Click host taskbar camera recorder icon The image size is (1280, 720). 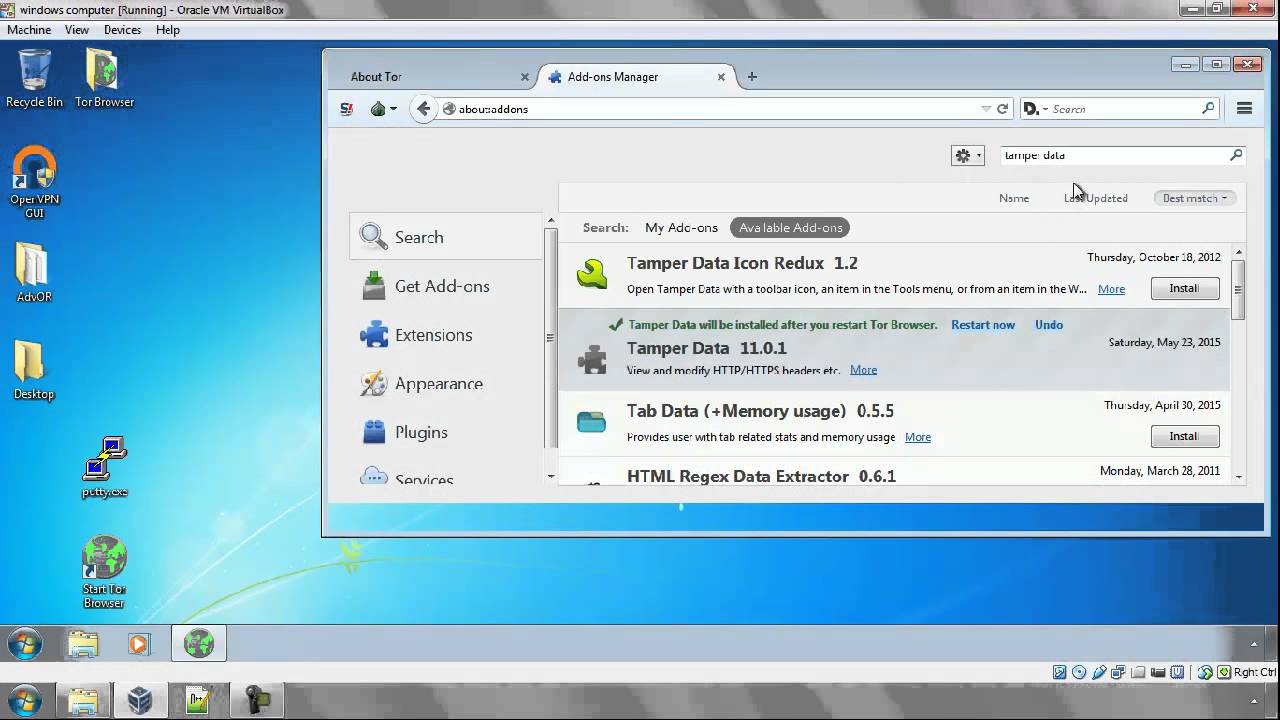[x=257, y=700]
